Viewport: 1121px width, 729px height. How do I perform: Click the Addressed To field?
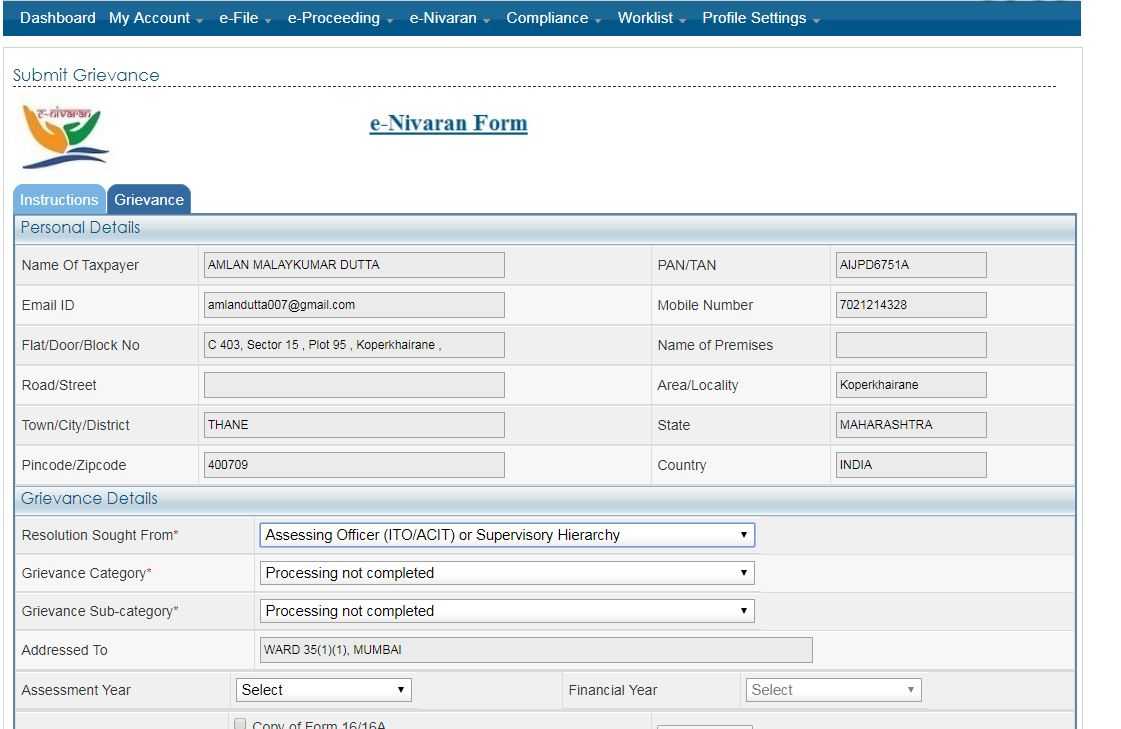point(536,650)
